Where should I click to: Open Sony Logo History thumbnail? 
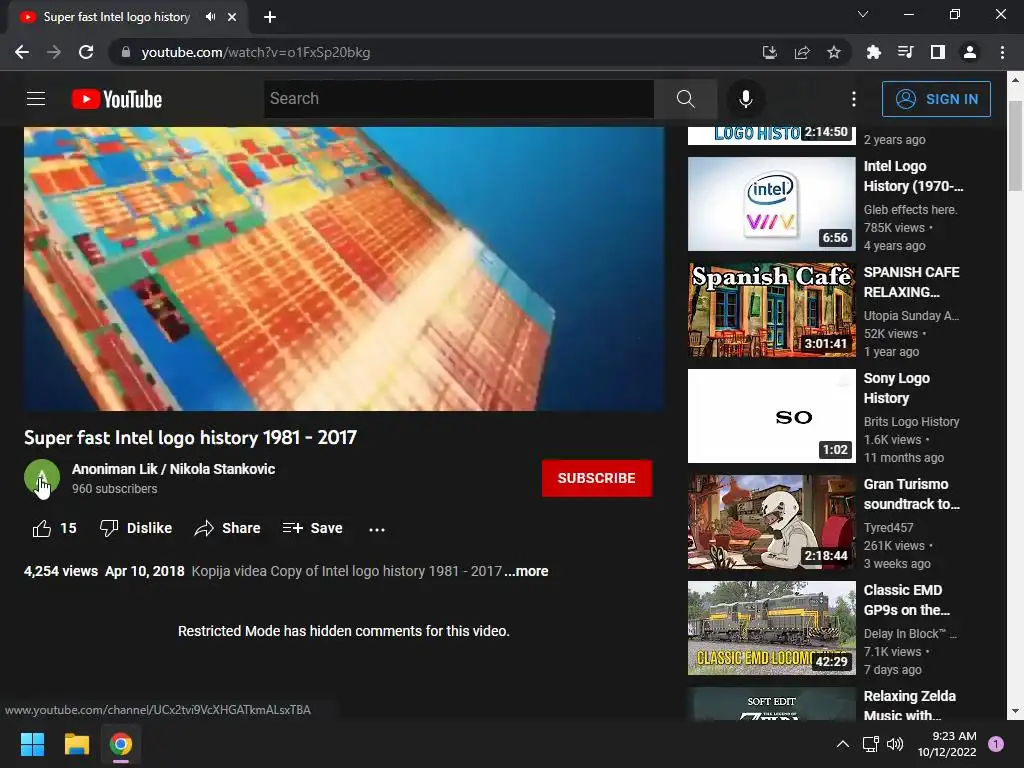point(771,416)
